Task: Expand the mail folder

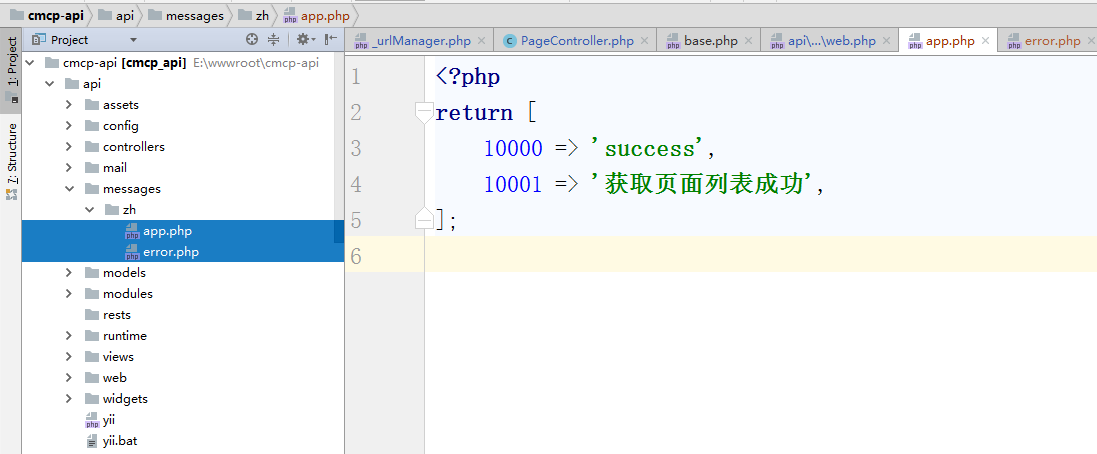Action: [x=69, y=168]
